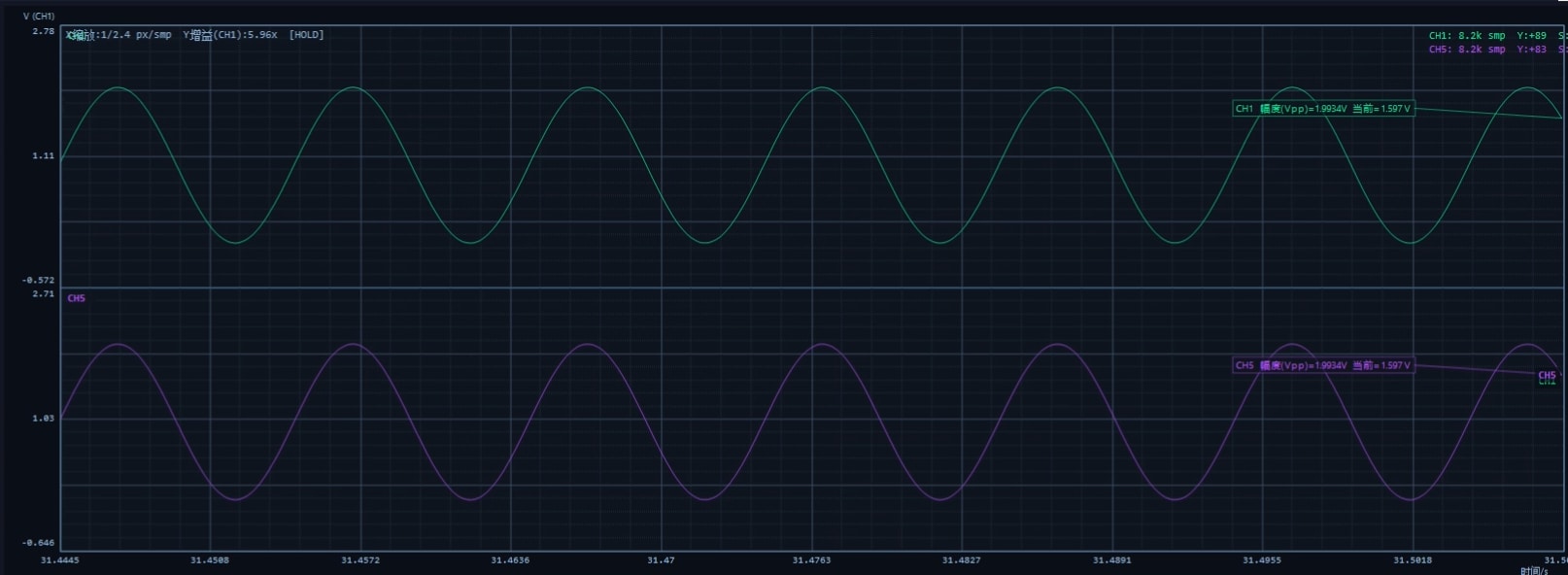The image size is (1568, 575).
Task: Click the -0.646 voltage axis value
Action: (39, 542)
